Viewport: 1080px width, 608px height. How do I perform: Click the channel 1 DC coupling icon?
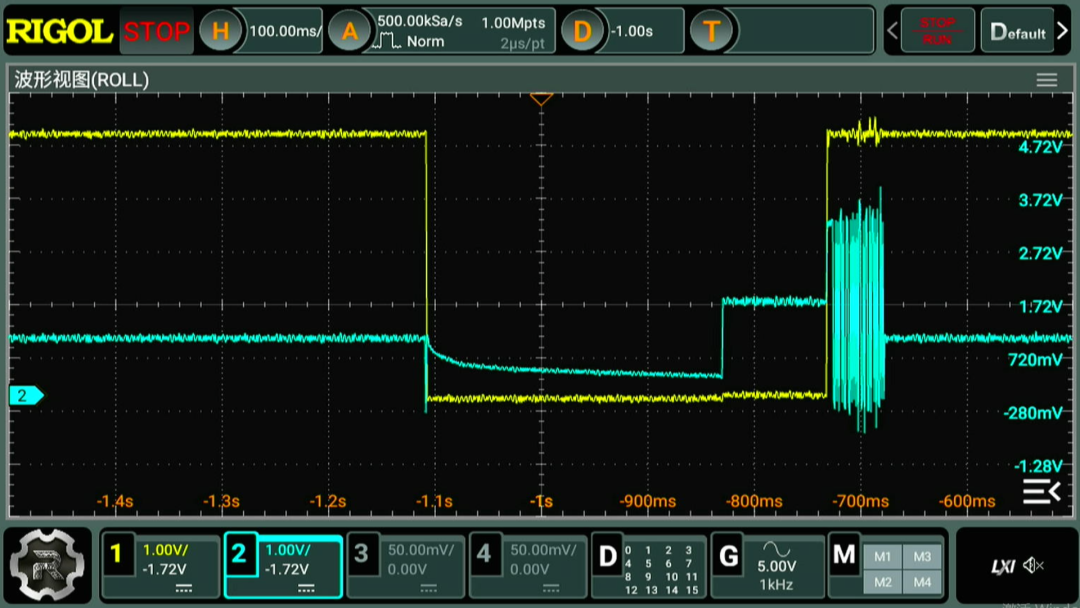pos(183,589)
